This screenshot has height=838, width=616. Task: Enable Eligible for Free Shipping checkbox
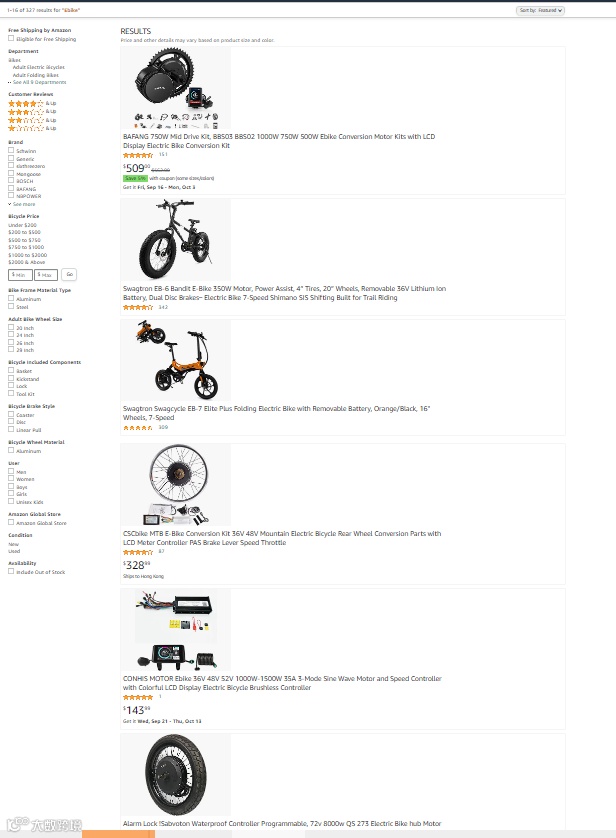click(11, 38)
